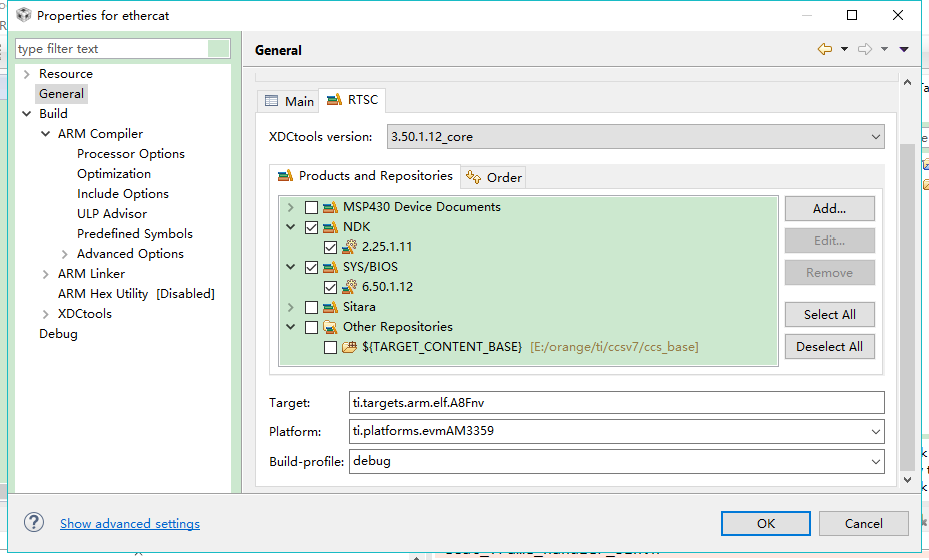Check the MSP430 Device Documents checkbox
The image size is (929, 560).
311,207
